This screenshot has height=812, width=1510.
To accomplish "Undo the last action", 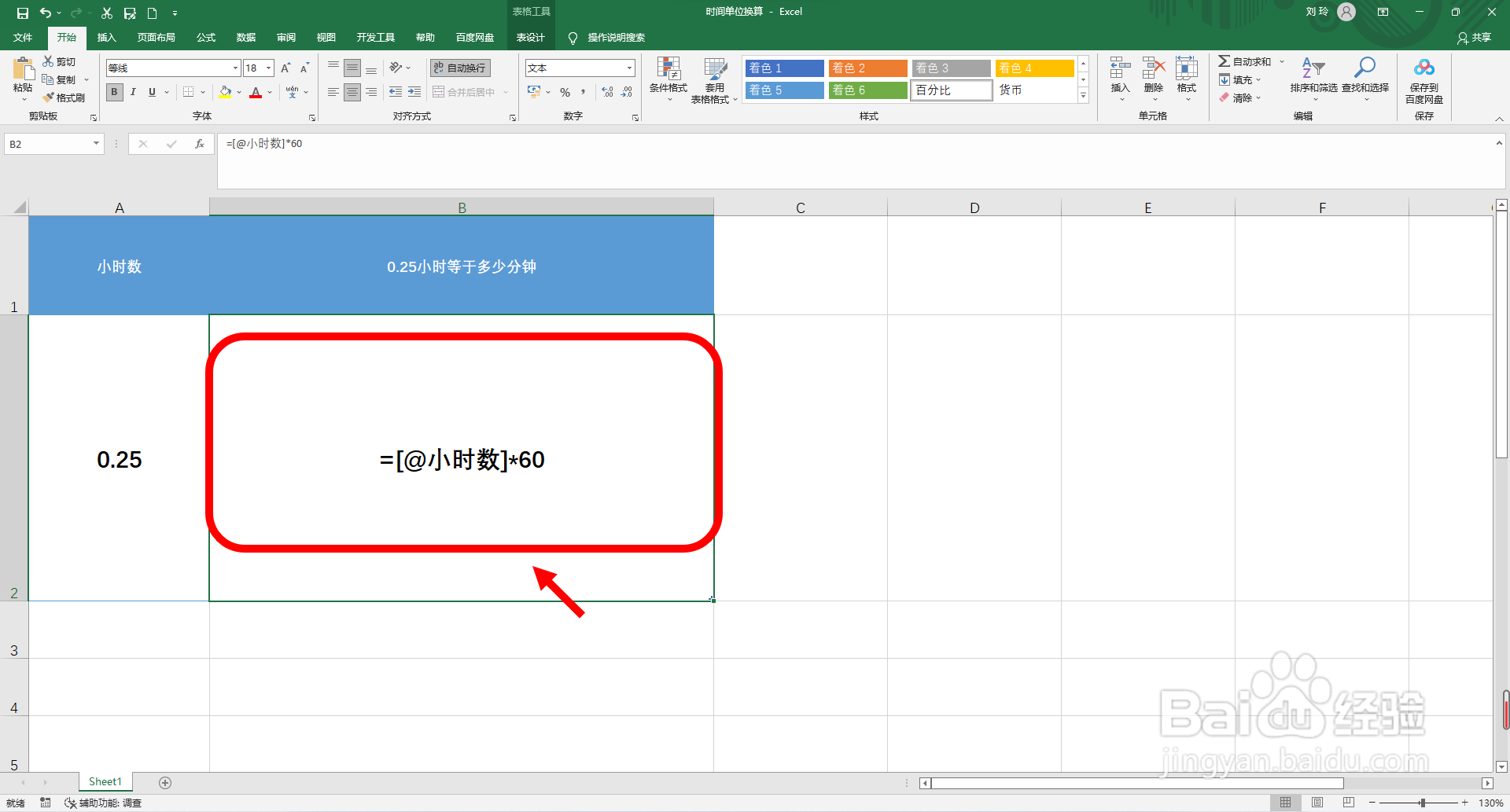I will [46, 13].
